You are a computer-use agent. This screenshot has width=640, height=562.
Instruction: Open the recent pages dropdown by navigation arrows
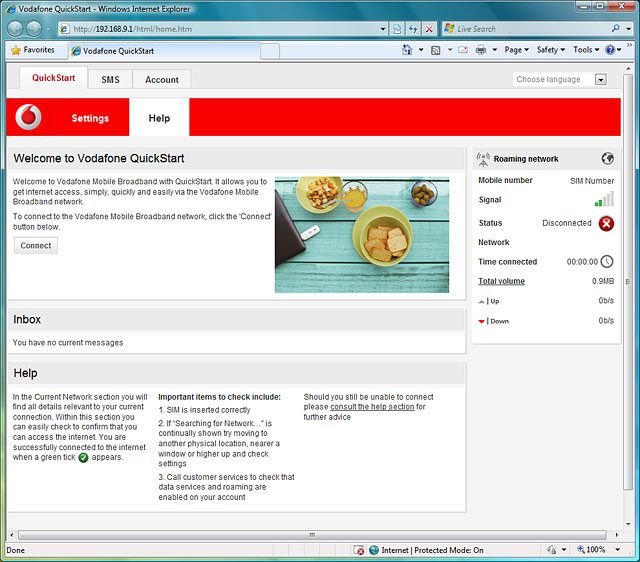49,29
